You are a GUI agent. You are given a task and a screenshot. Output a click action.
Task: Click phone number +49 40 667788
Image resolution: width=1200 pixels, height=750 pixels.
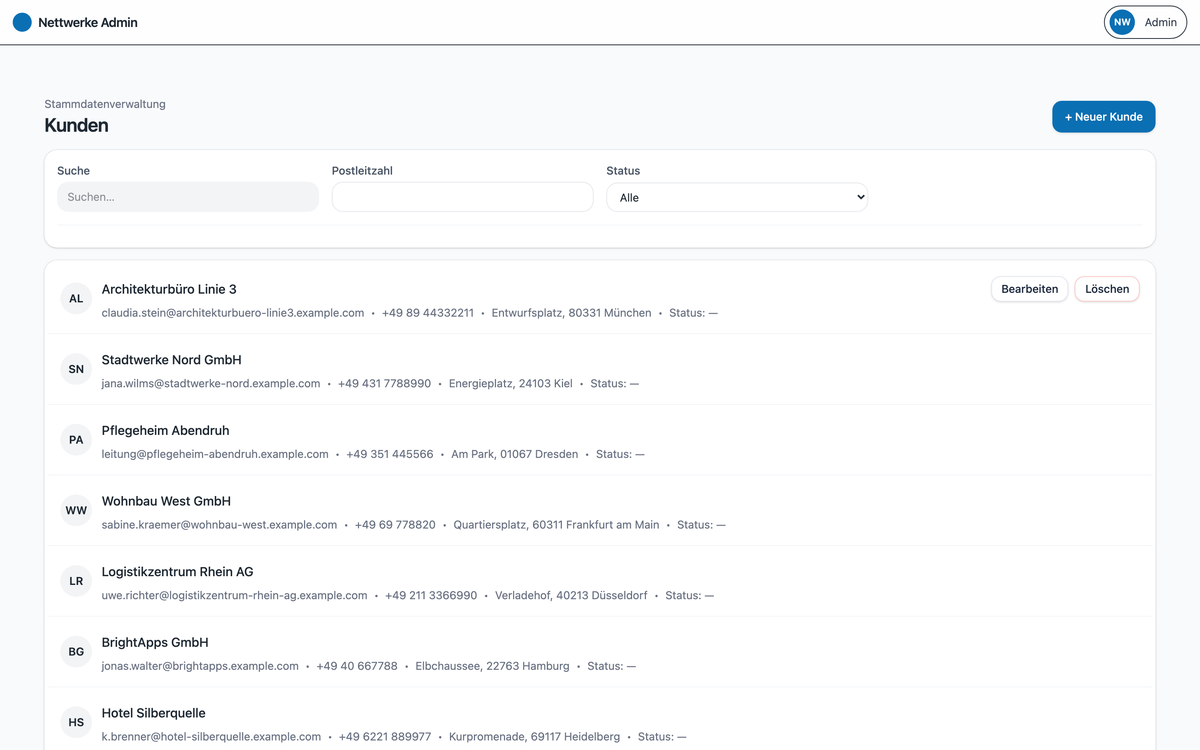pos(357,666)
